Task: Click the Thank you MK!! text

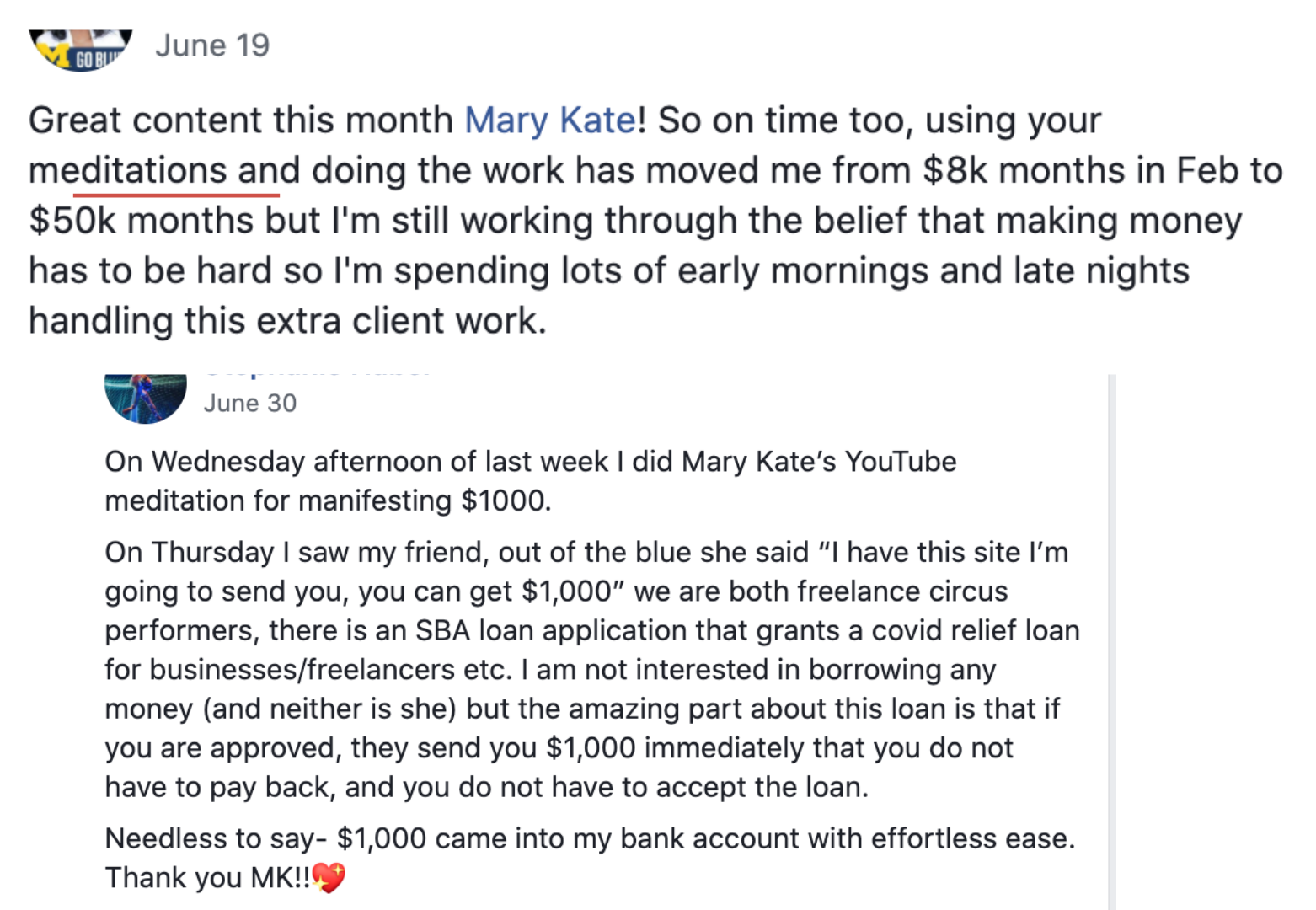Action: (207, 878)
